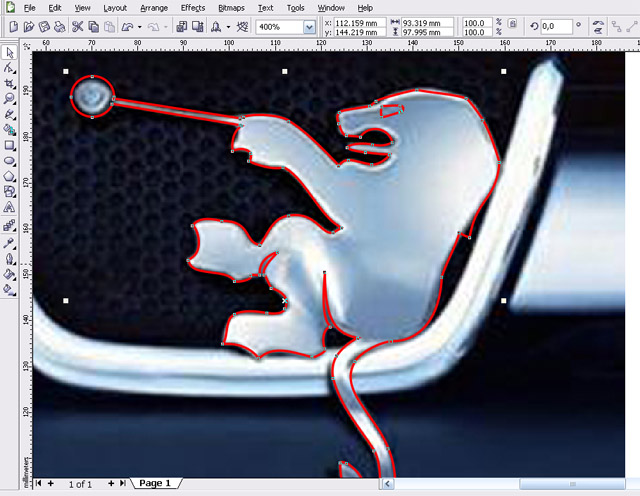Select the Polygon tool
This screenshot has height=496, width=640.
9,176
